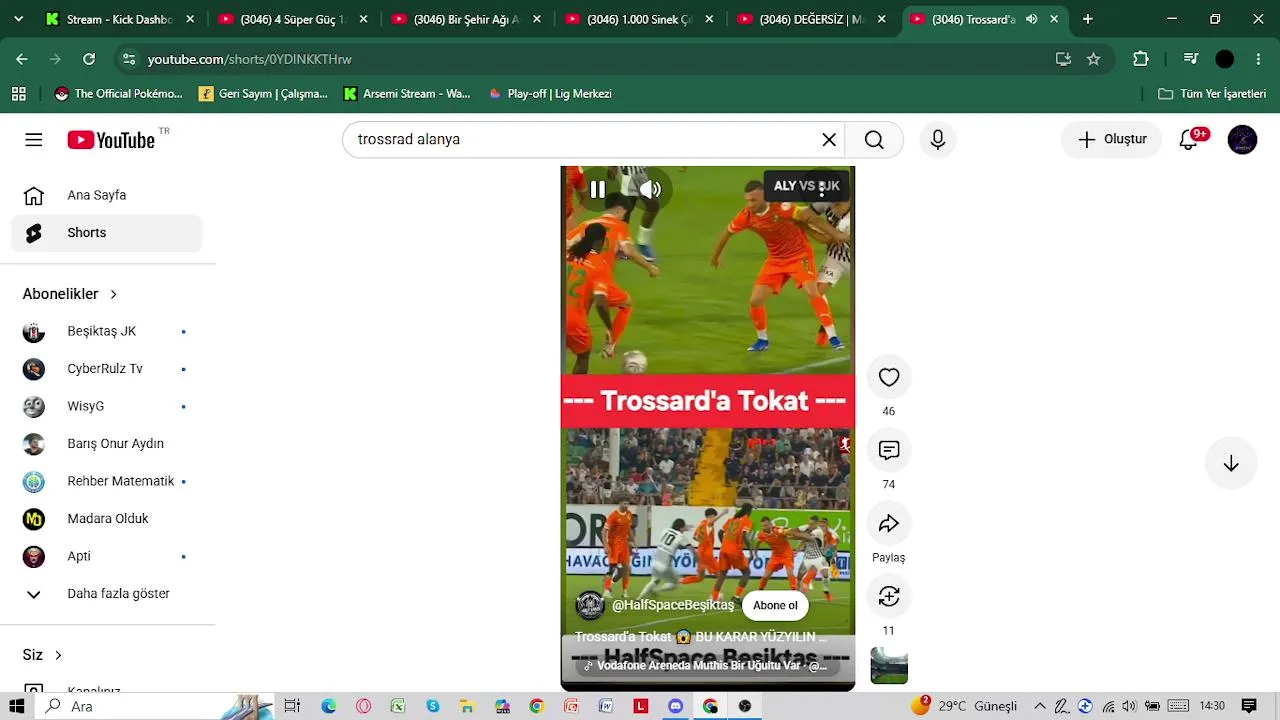The image size is (1280, 720).
Task: Open Microsoft Edge from the taskbar
Action: tap(329, 706)
